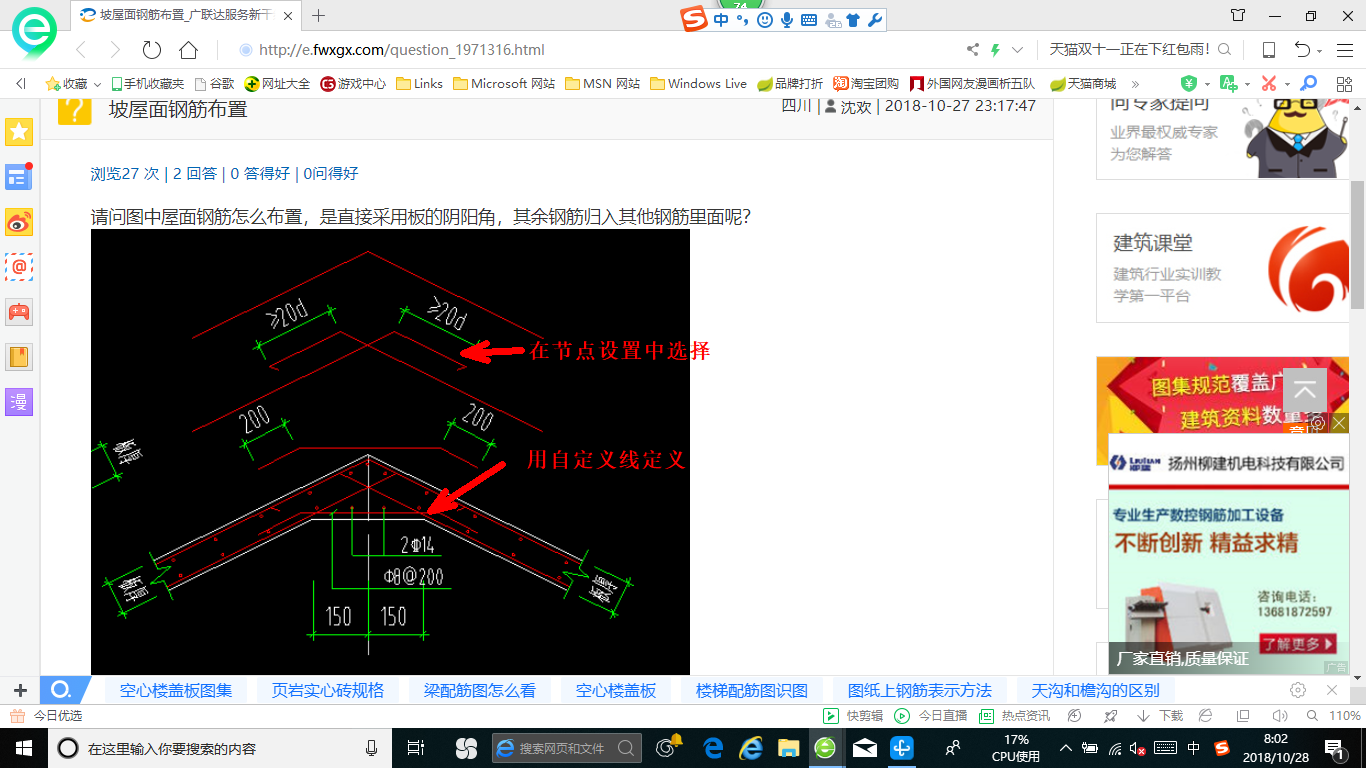The image size is (1366, 768).
Task: Click the yellow star favorites sidebar icon
Action: coord(19,132)
